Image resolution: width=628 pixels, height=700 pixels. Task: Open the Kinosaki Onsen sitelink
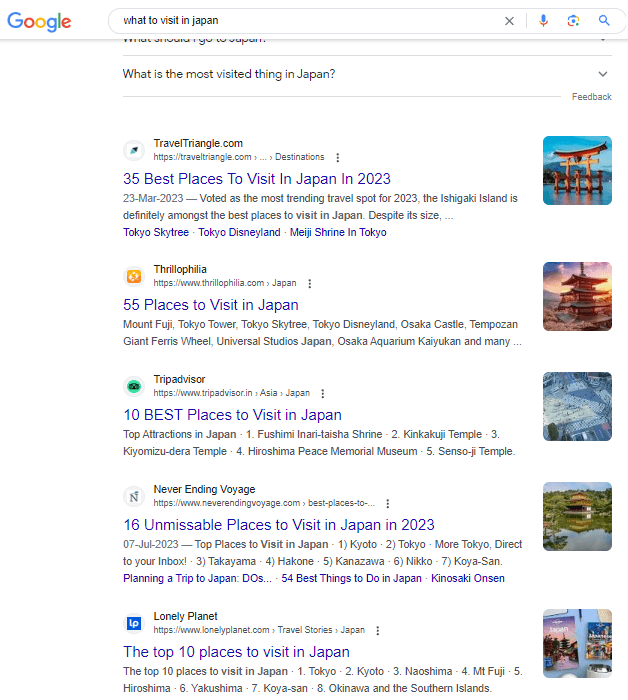click(x=468, y=579)
